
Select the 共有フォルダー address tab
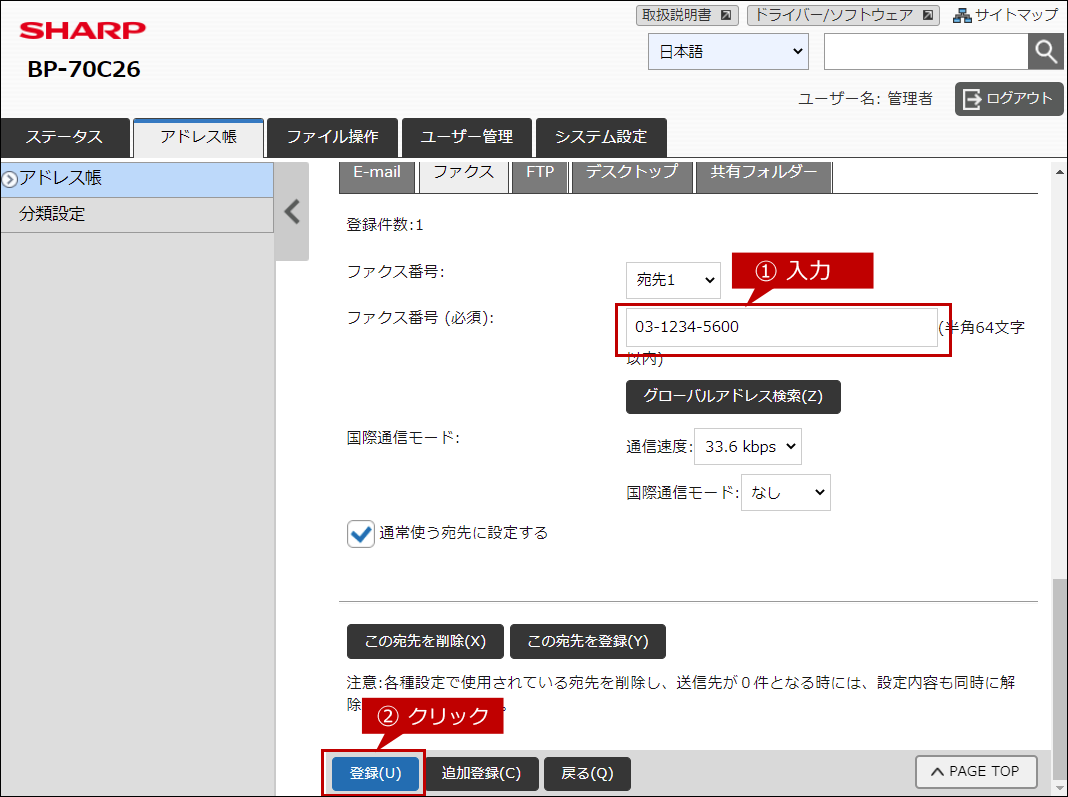pyautogui.click(x=764, y=175)
